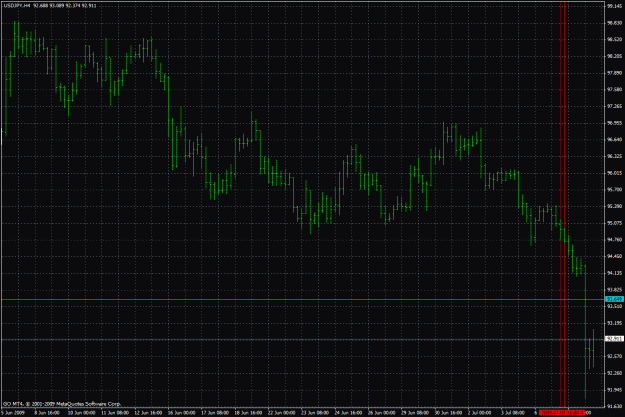
Task: Click the 26 Jun 00:00 time axis label
Action: click(x=381, y=413)
